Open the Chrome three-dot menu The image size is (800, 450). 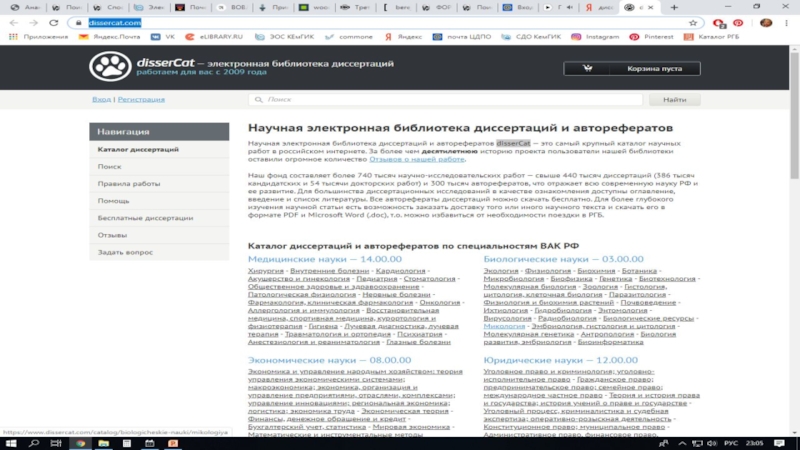tap(790, 22)
